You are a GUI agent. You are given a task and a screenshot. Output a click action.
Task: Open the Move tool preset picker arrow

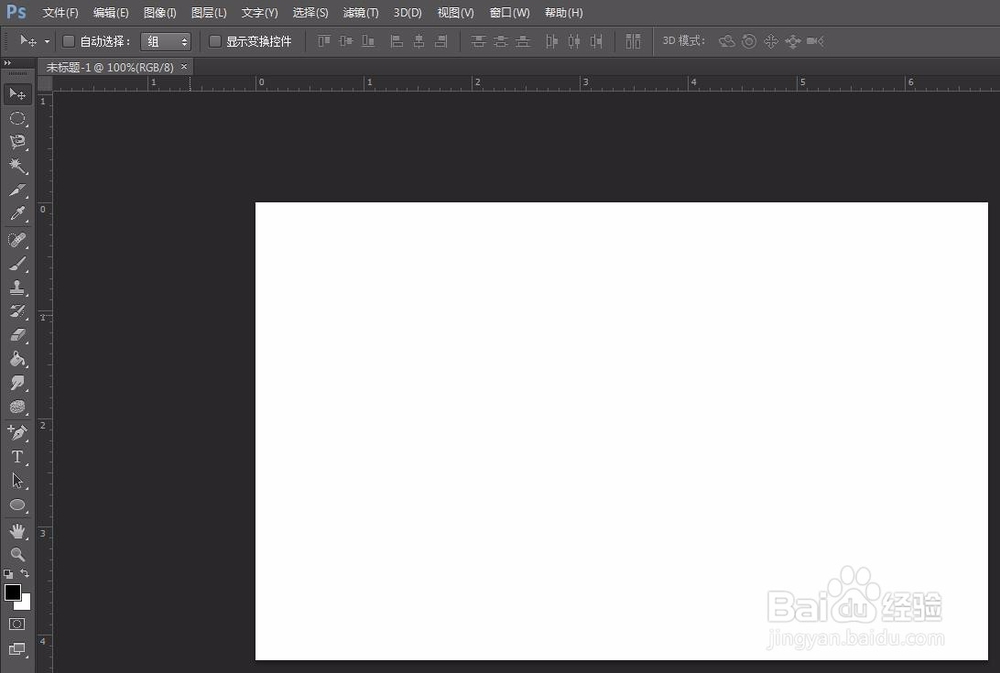point(47,41)
